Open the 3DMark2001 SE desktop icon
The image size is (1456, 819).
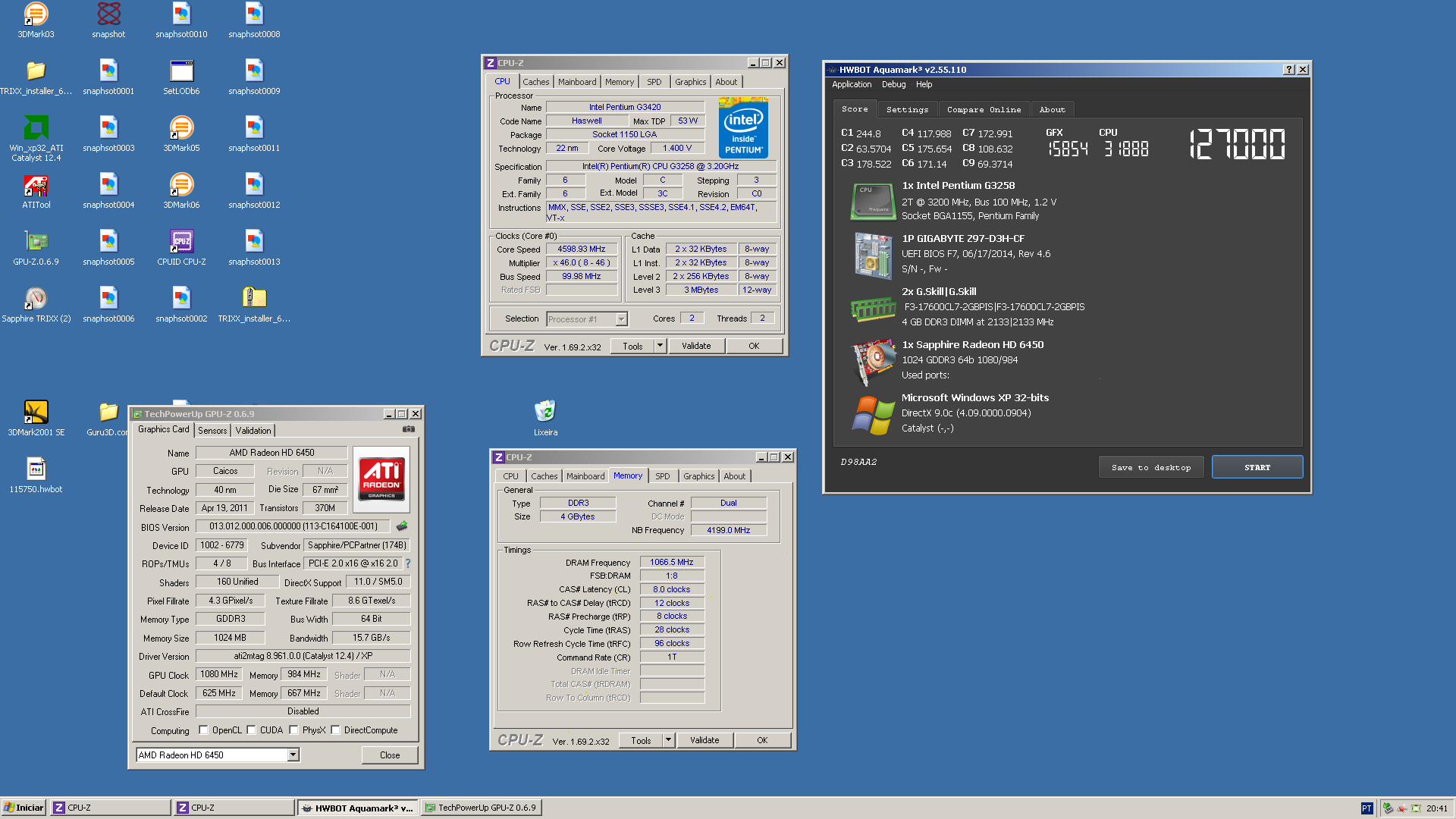(36, 412)
